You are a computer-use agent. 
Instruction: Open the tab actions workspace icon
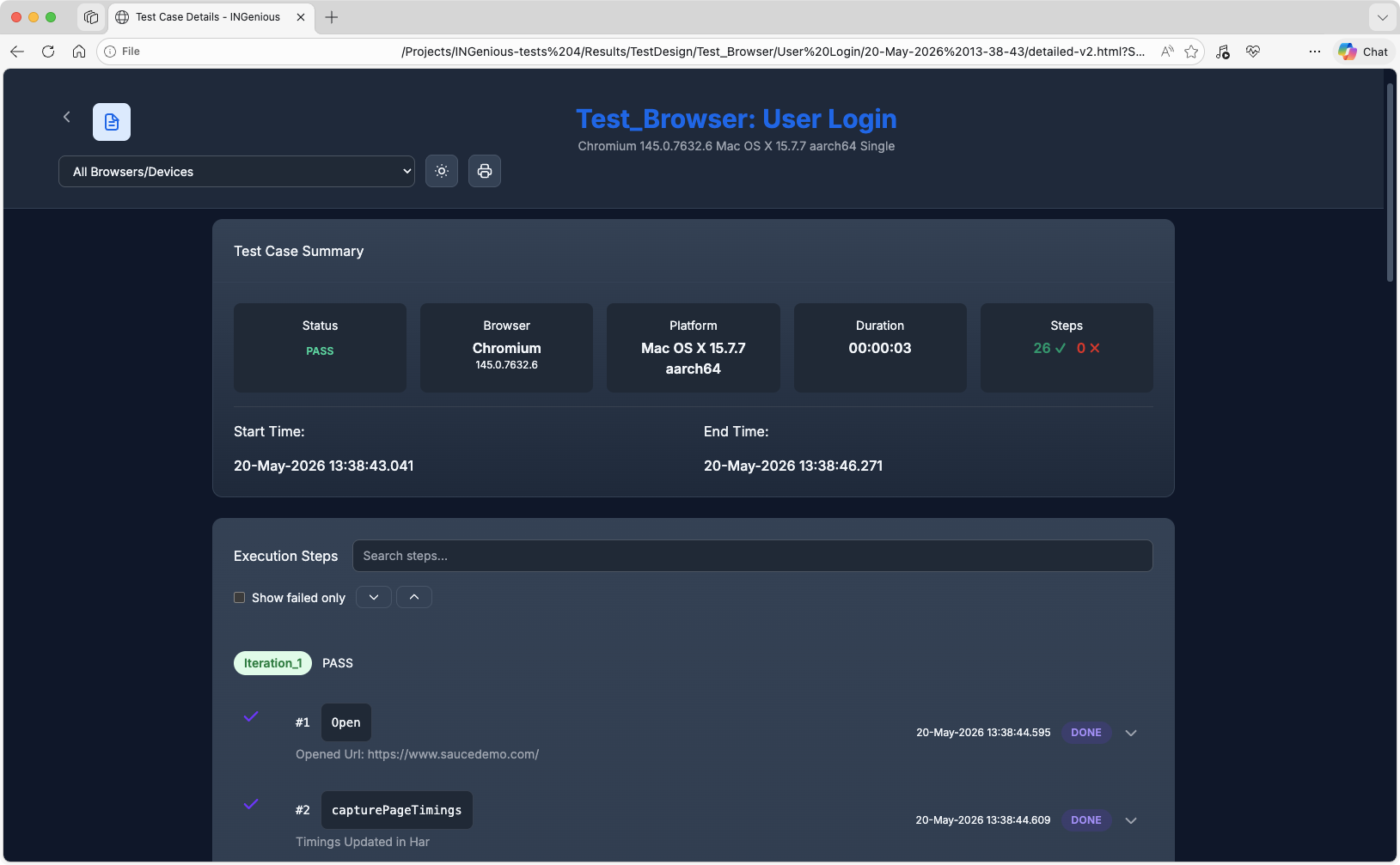pos(91,17)
